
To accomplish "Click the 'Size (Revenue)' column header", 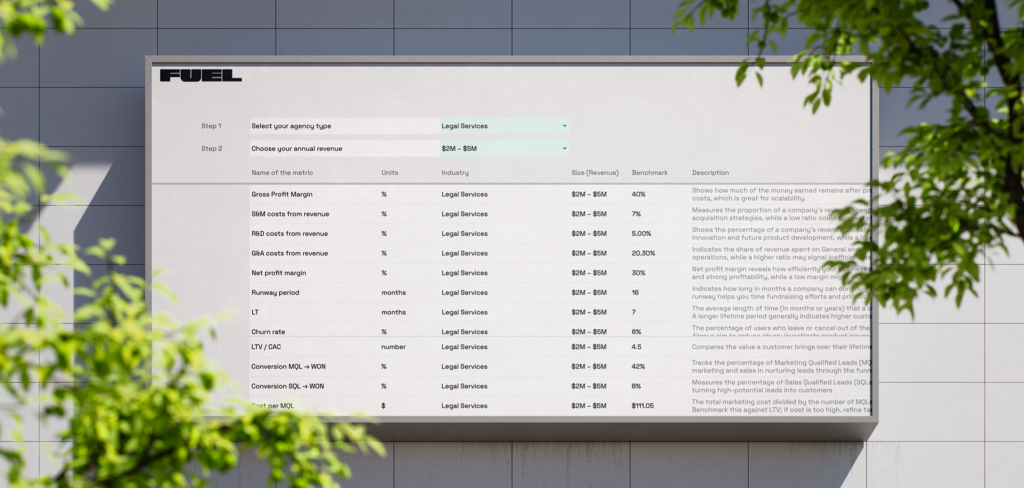I will pyautogui.click(x=595, y=173).
